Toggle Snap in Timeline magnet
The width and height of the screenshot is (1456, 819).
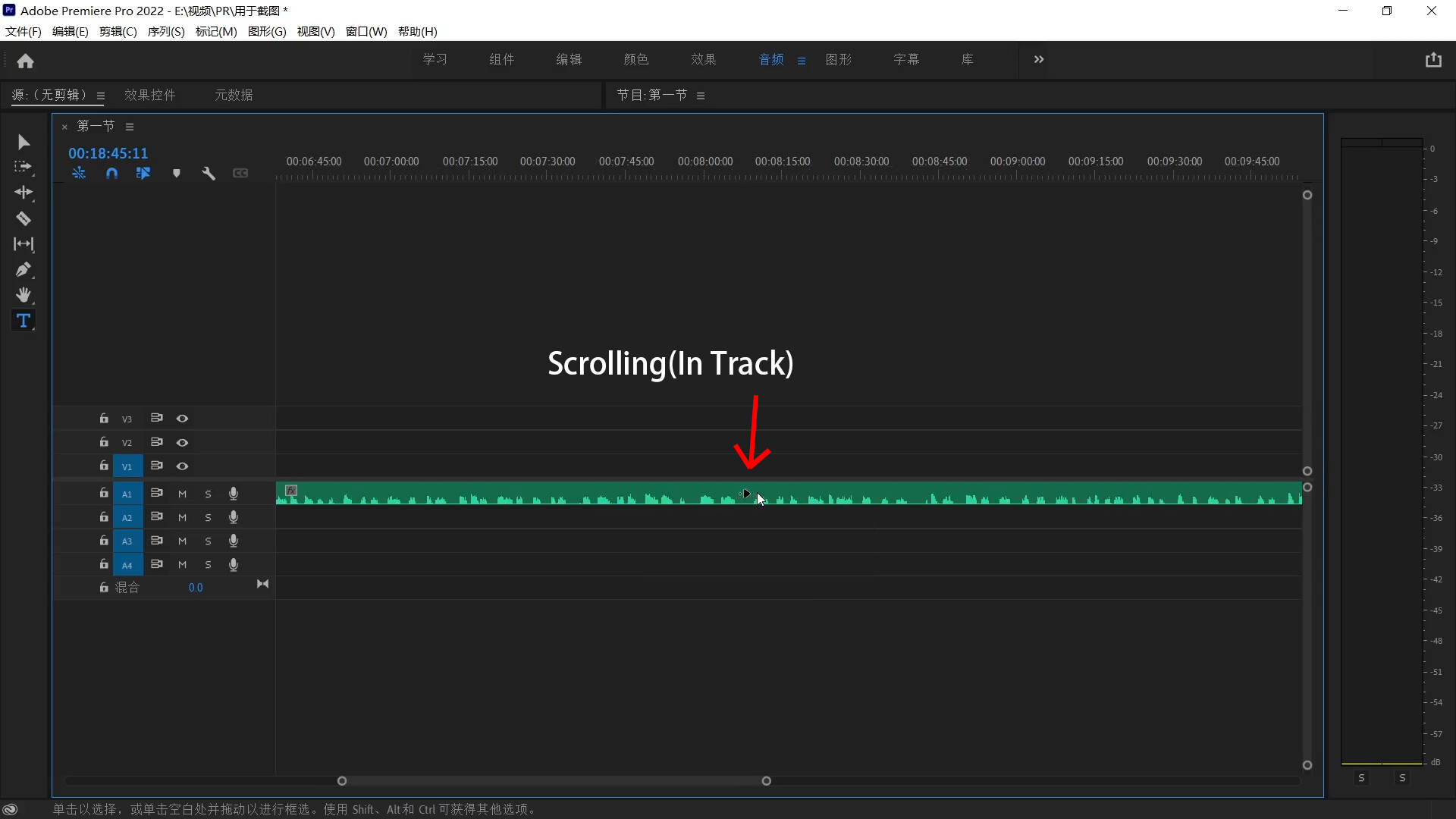point(112,174)
